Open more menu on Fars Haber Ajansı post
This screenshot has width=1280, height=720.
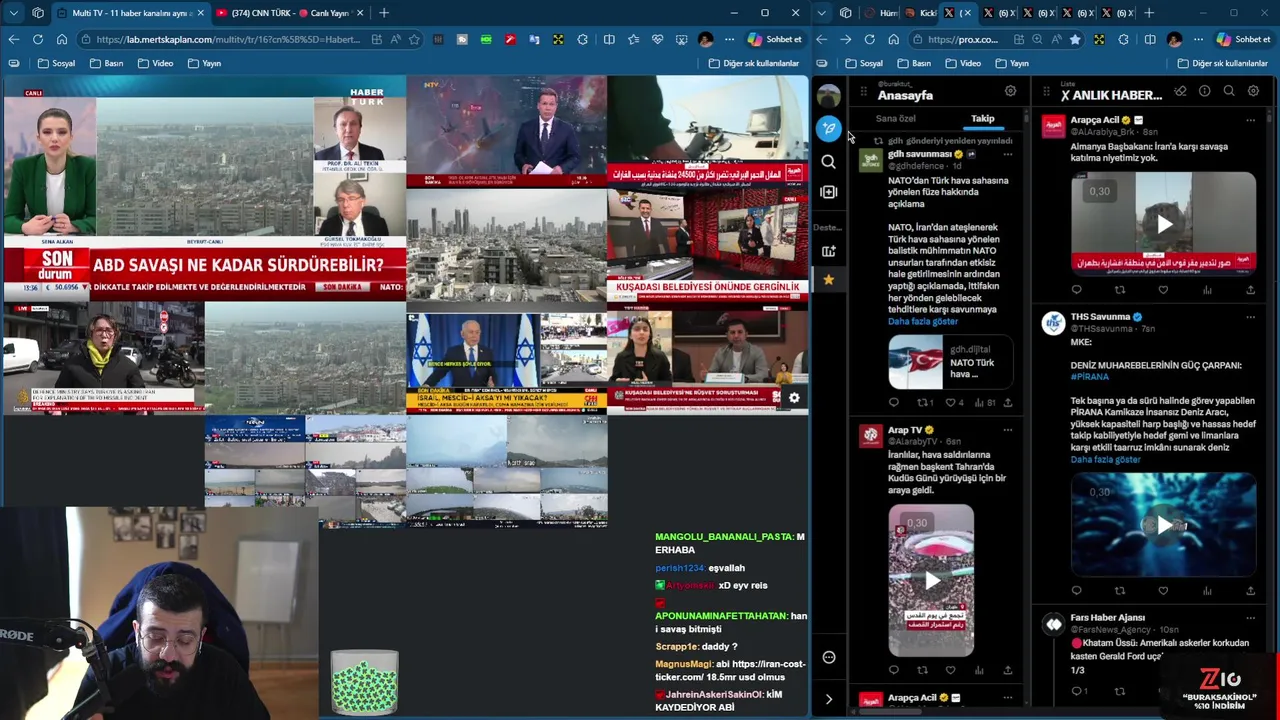tap(1250, 618)
